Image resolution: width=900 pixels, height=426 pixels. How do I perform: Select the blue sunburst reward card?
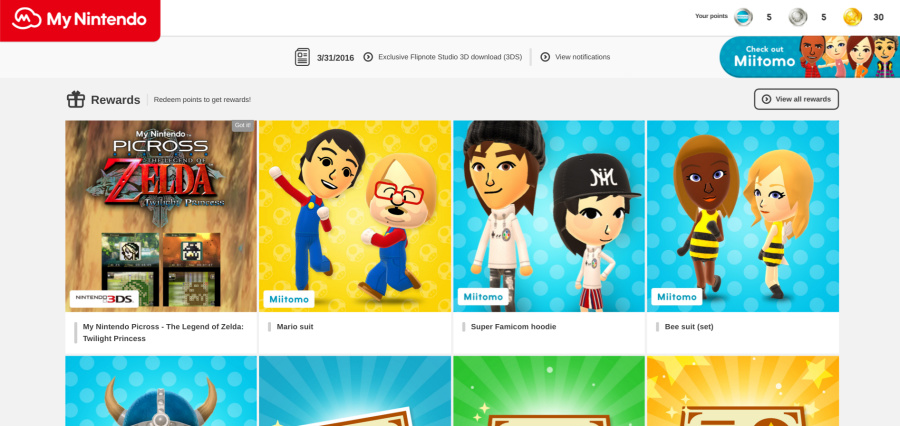point(355,391)
